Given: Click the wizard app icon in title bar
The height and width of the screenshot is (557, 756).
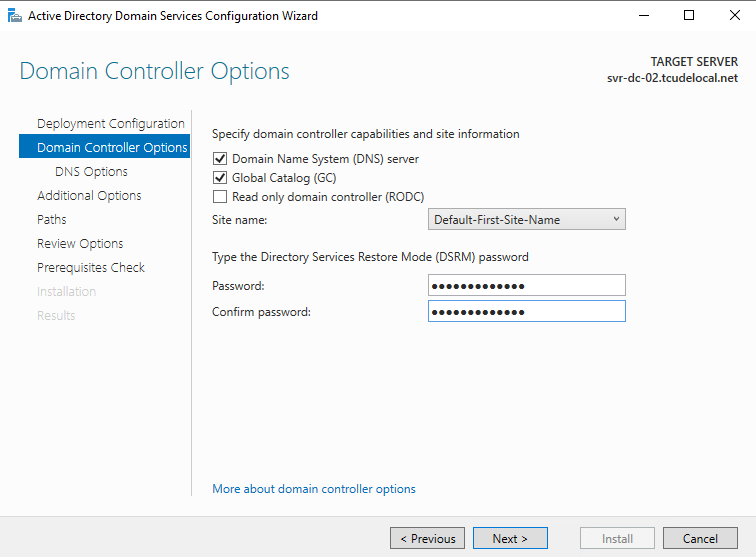Looking at the screenshot, I should click(15, 16).
